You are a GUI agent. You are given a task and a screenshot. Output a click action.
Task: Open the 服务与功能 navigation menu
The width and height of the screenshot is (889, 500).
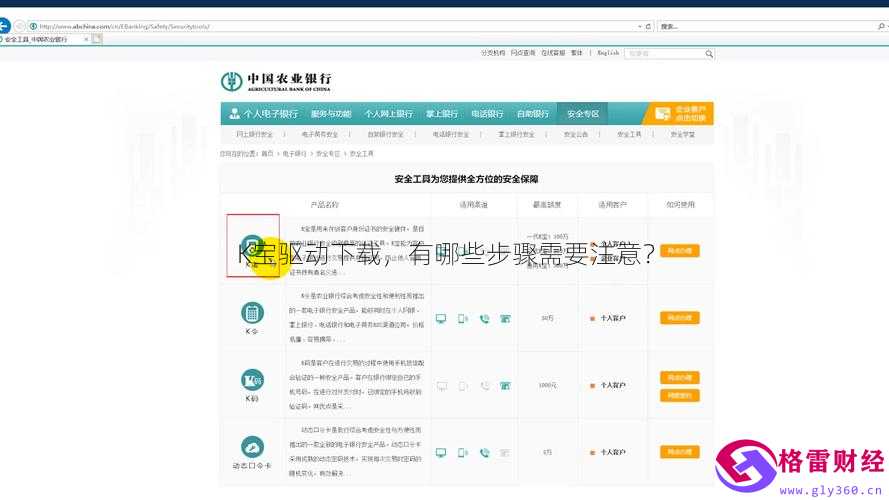click(x=331, y=114)
